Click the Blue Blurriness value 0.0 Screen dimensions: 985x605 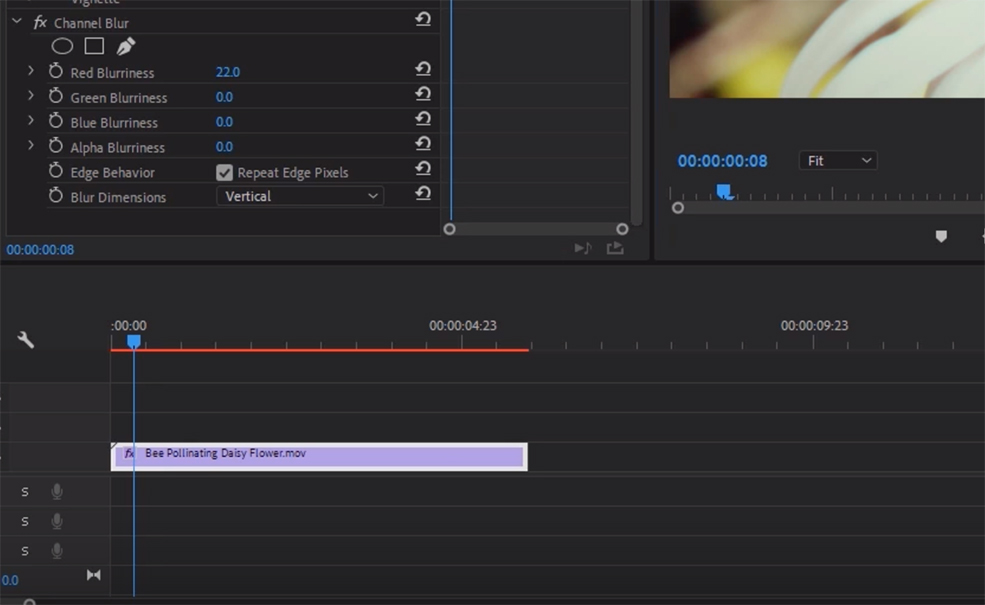(x=224, y=122)
